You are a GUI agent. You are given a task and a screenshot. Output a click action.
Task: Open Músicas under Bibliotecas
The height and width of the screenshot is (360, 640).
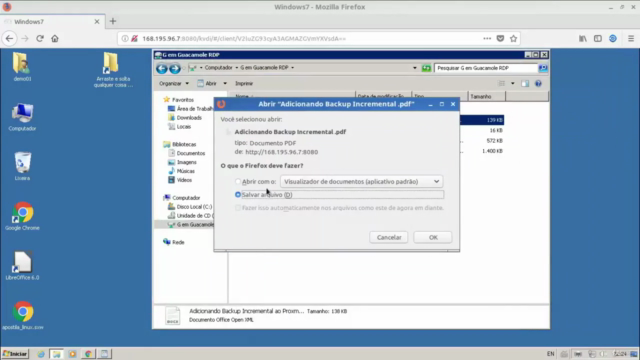pos(182,171)
